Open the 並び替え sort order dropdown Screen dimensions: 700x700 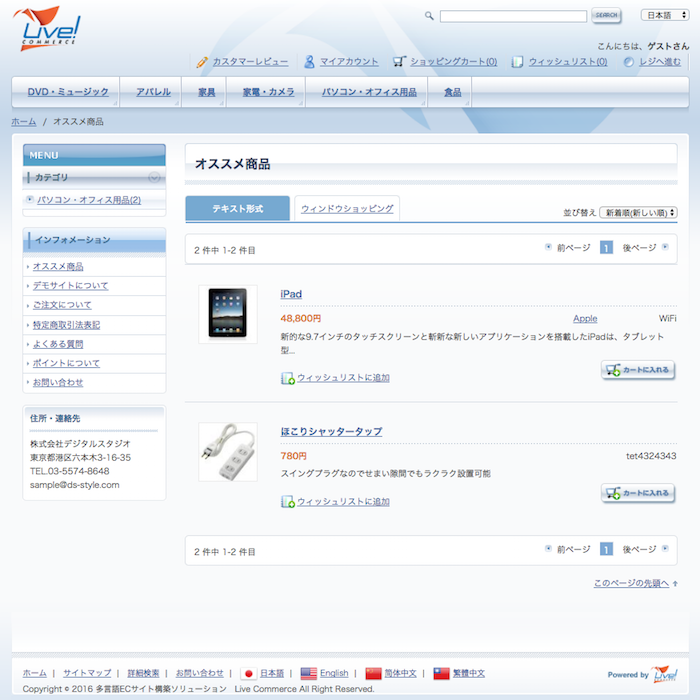(x=639, y=213)
